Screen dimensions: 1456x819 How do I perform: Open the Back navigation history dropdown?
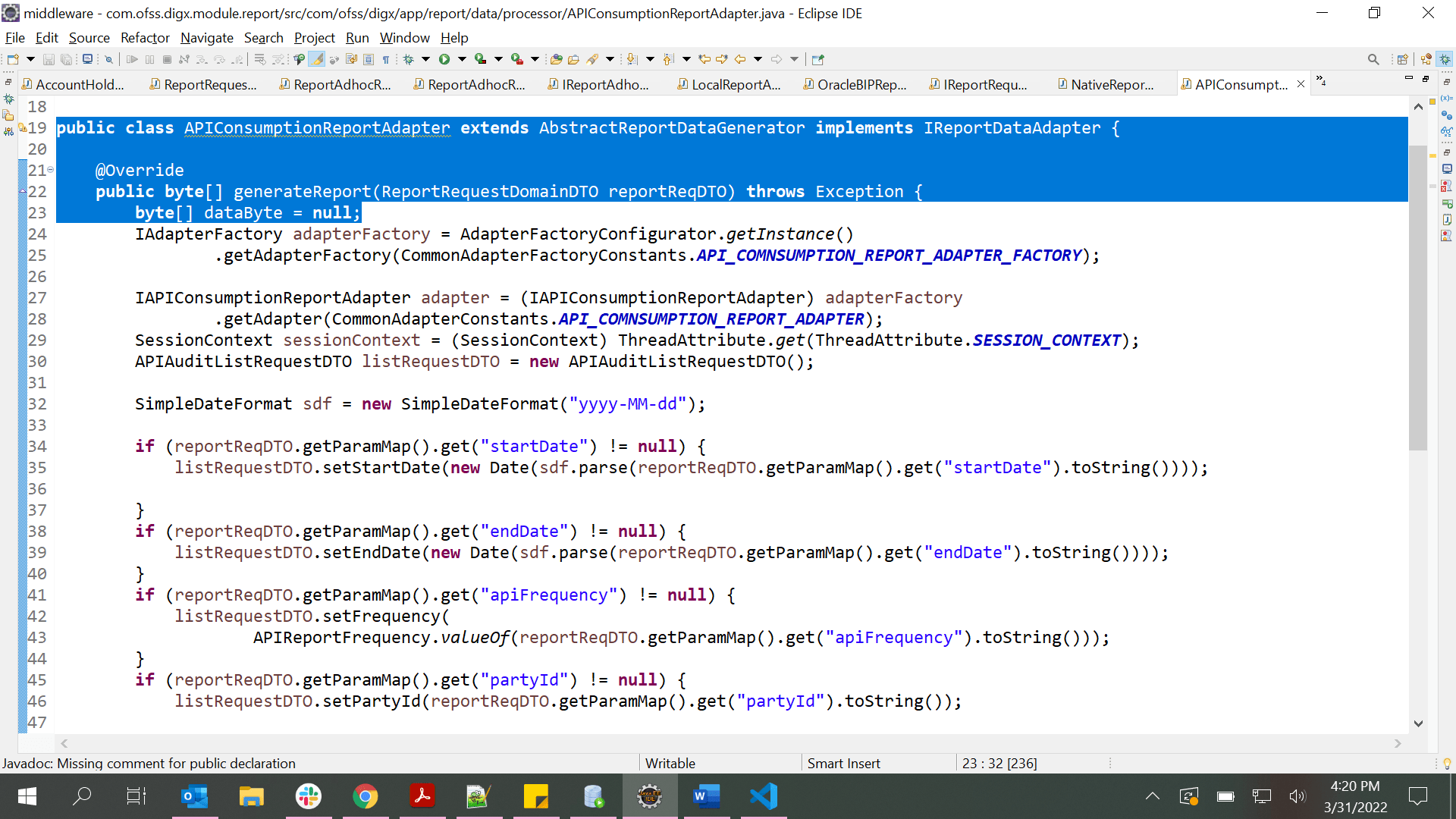(757, 58)
